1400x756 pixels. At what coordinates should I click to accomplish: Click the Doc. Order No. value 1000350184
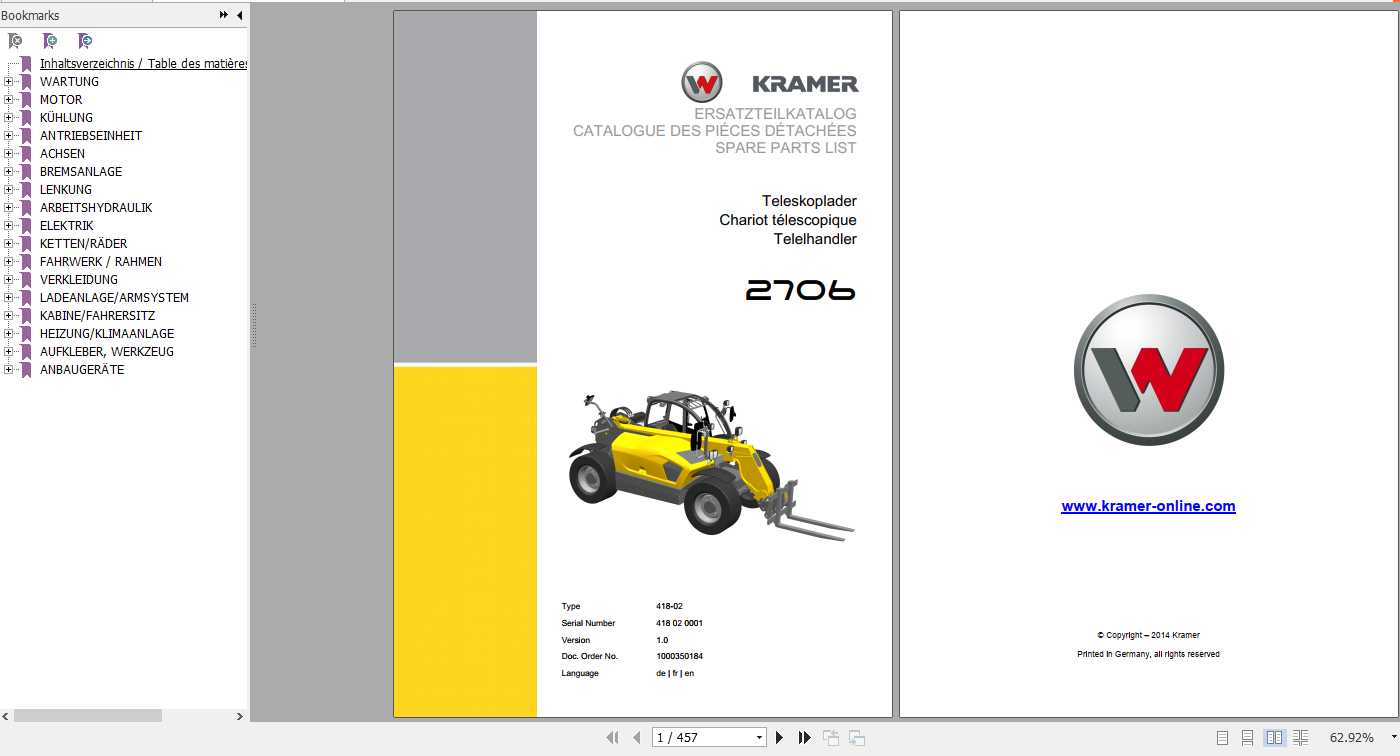tap(679, 657)
